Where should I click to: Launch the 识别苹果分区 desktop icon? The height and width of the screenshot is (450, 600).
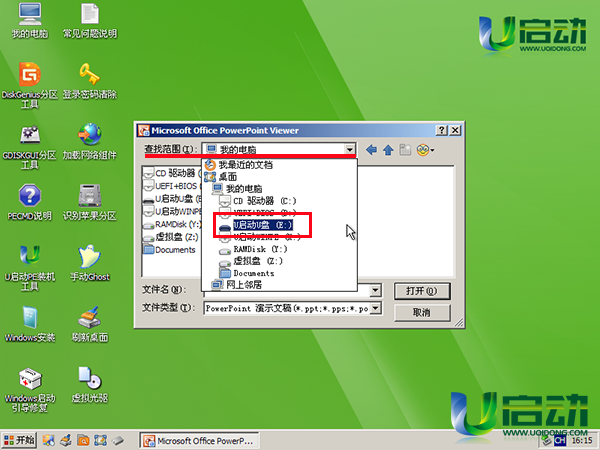(x=90, y=202)
